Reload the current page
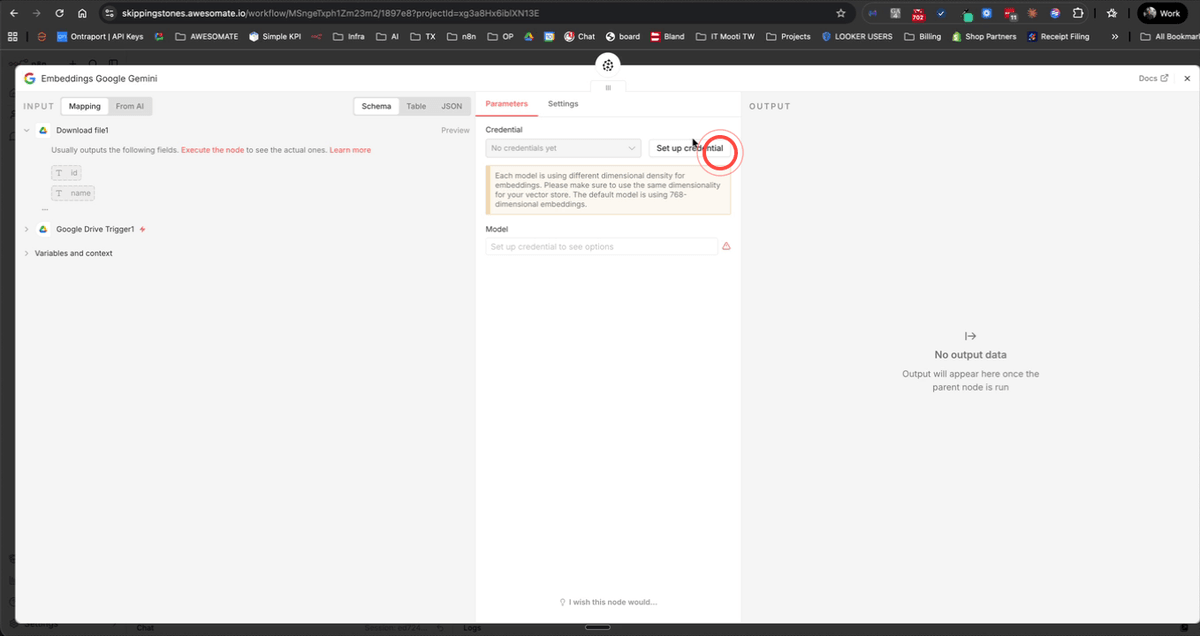Image resolution: width=1200 pixels, height=636 pixels. (x=60, y=14)
